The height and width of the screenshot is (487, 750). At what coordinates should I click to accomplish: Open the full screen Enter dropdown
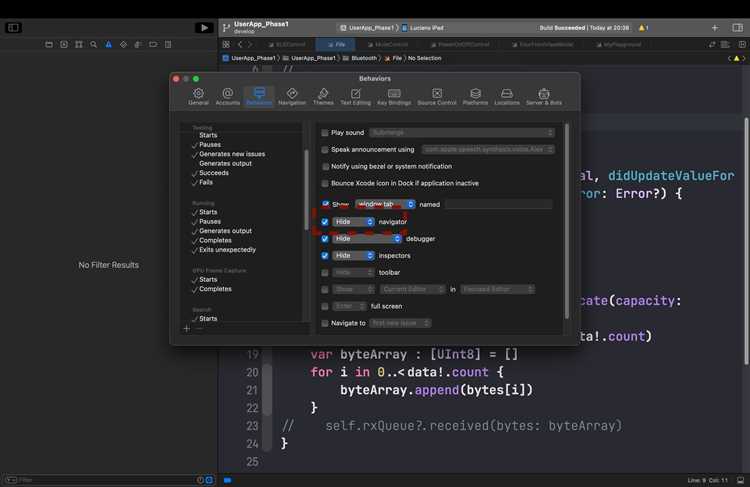(x=350, y=306)
